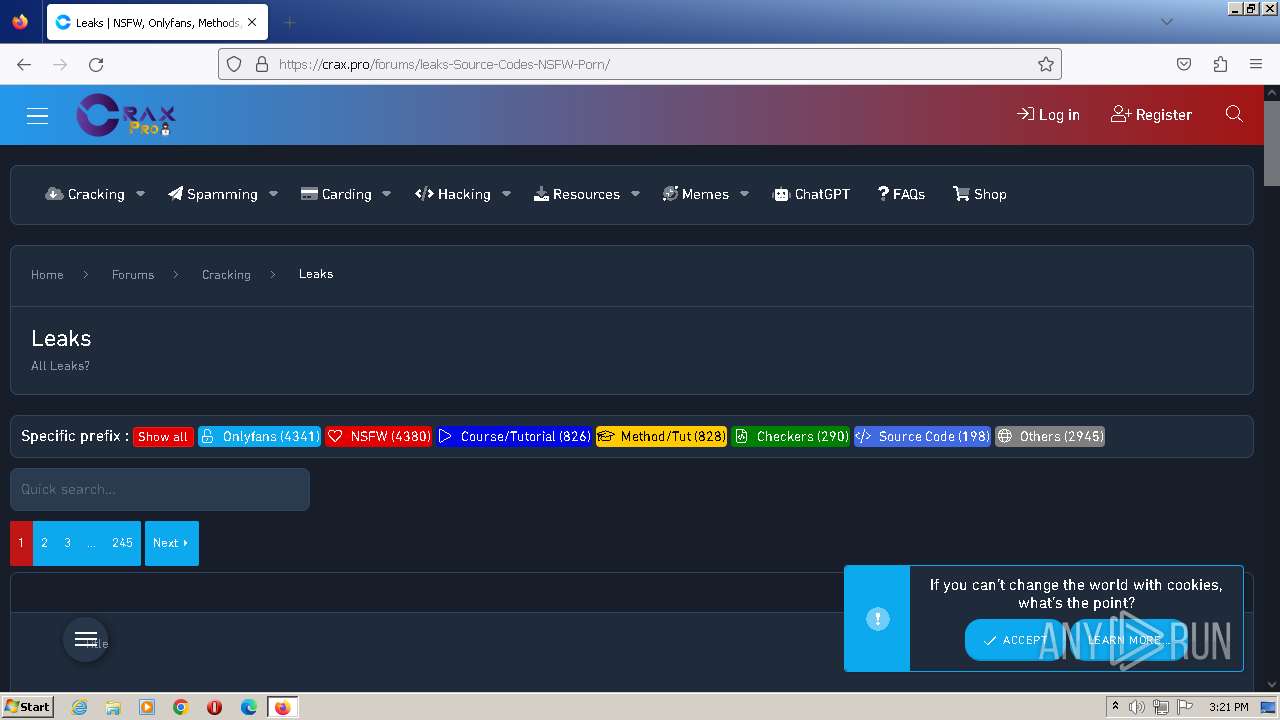Open the site security padlock info

coord(262,64)
